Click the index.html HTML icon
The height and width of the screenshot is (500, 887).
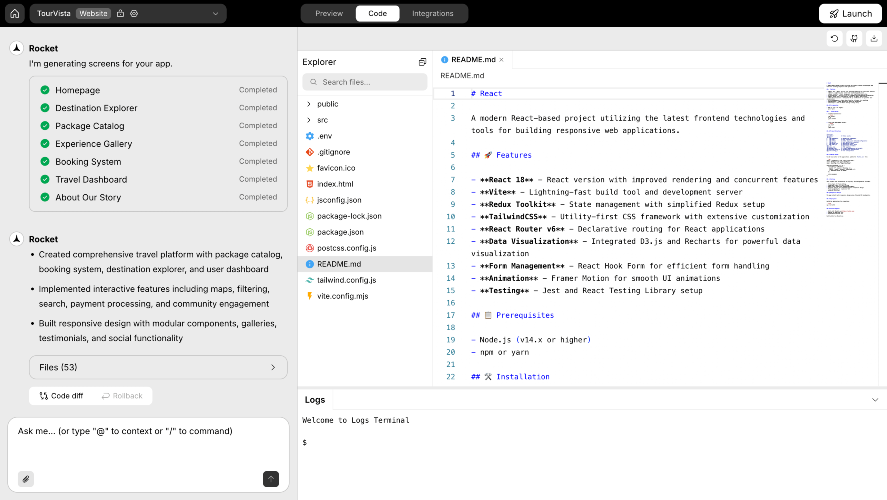(x=309, y=184)
